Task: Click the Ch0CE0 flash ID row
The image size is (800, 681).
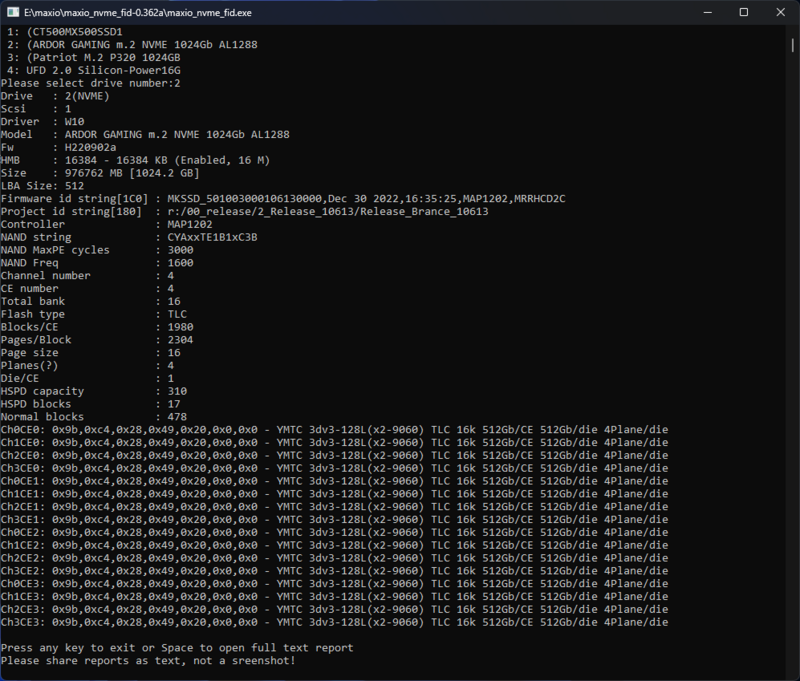Action: pyautogui.click(x=334, y=430)
